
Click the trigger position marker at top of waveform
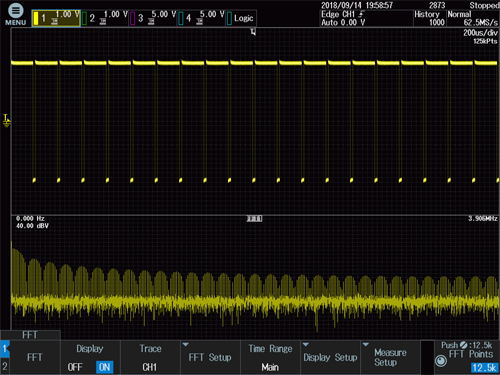click(x=253, y=32)
